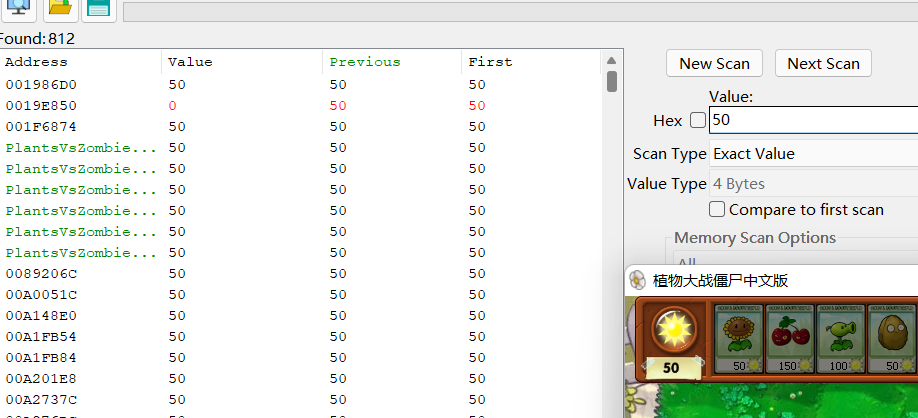Click the red value 0 cell
The width and height of the screenshot is (918, 418).
172,106
